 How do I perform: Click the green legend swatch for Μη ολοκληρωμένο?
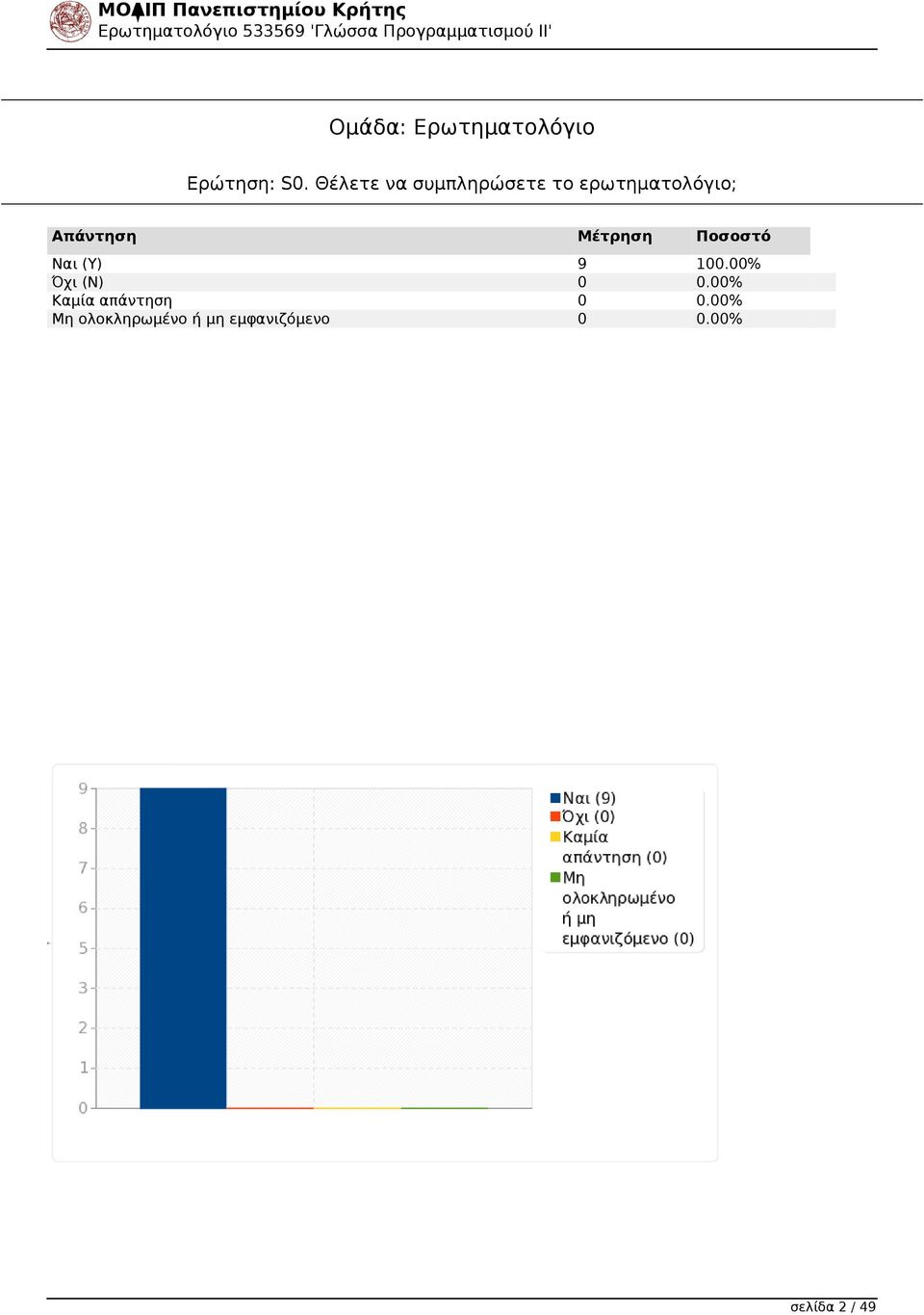tap(555, 877)
